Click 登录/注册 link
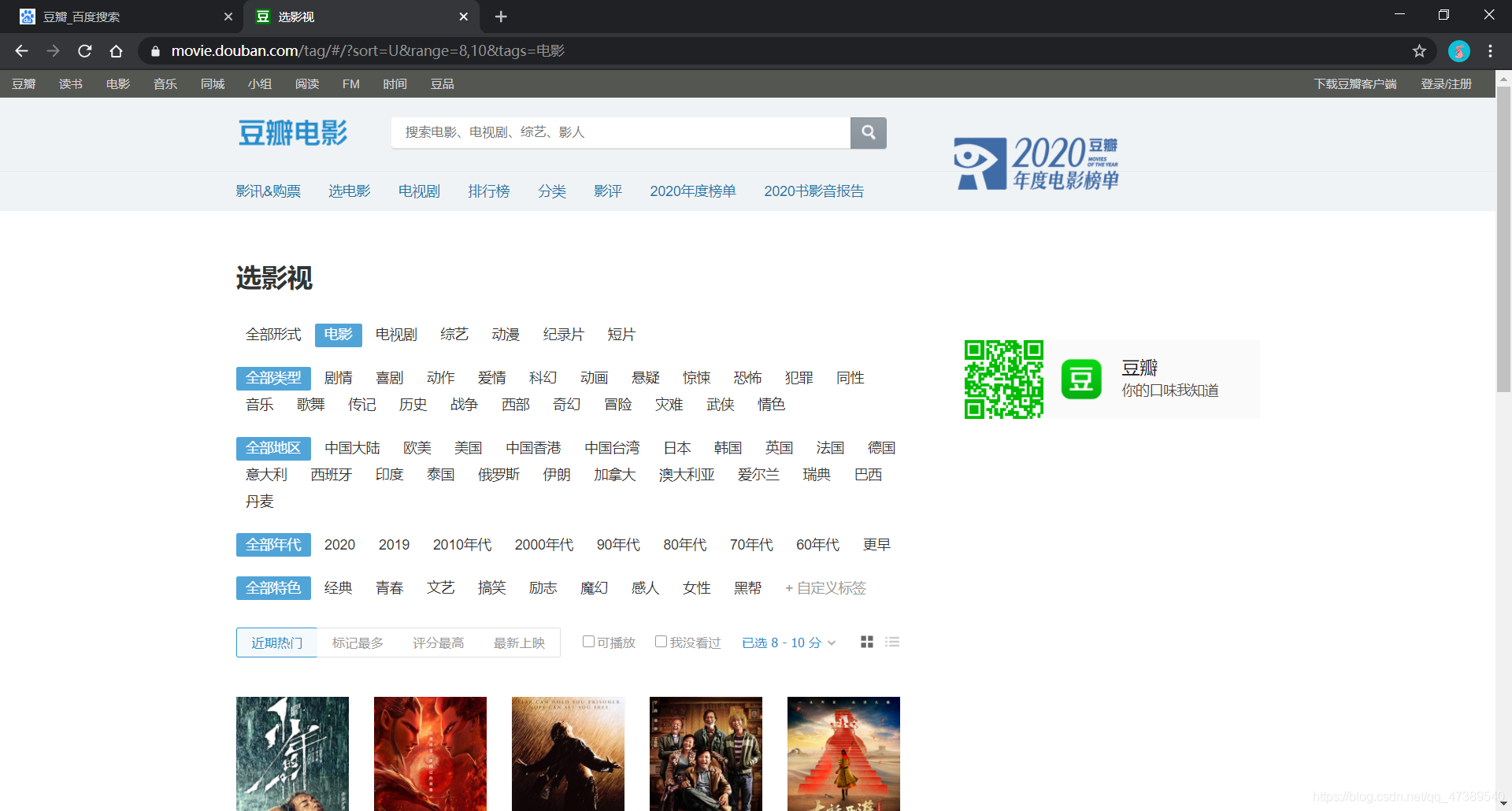Viewport: 1512px width, 811px height. [x=1446, y=84]
